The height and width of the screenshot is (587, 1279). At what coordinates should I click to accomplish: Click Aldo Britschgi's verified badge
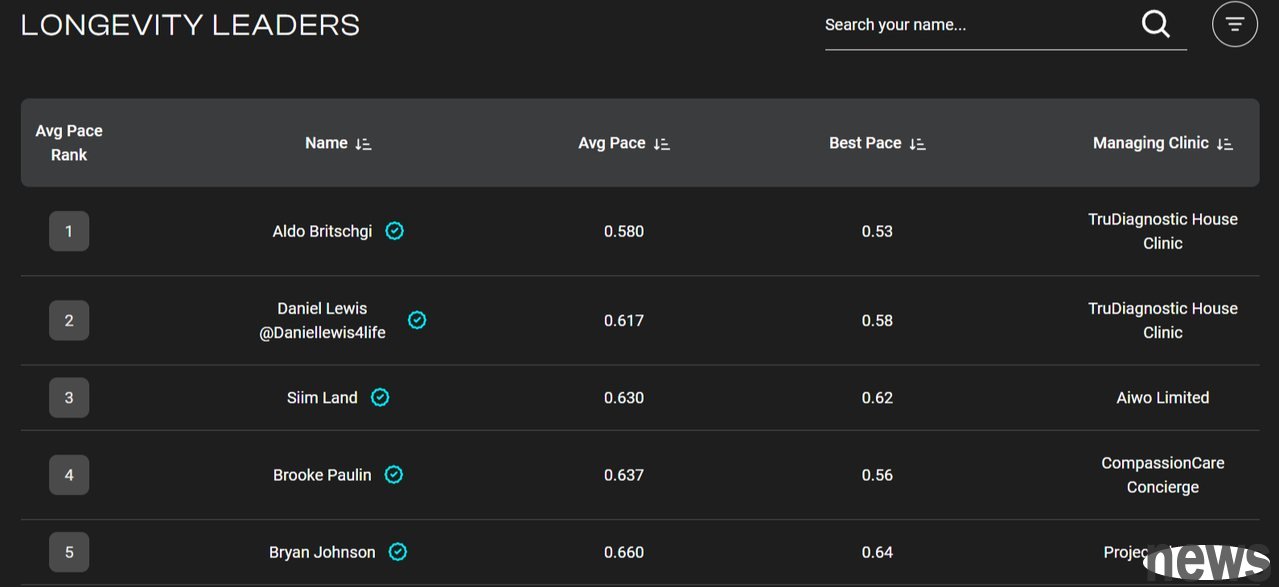click(395, 231)
